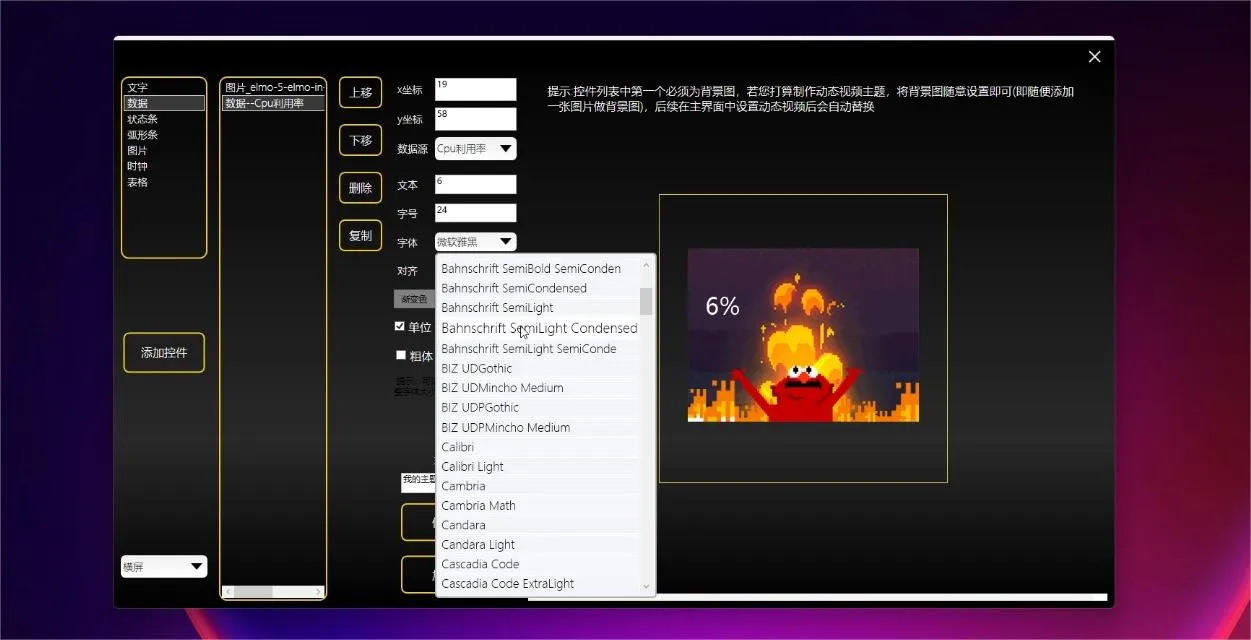Select 状态条 in the control type list
The width and height of the screenshot is (1251, 640).
click(x=164, y=119)
